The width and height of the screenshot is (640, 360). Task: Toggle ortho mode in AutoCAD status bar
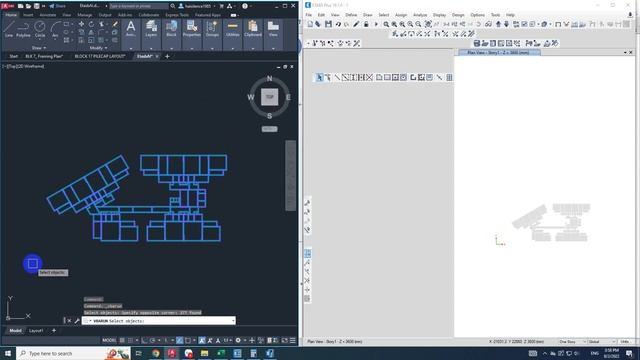144,340
